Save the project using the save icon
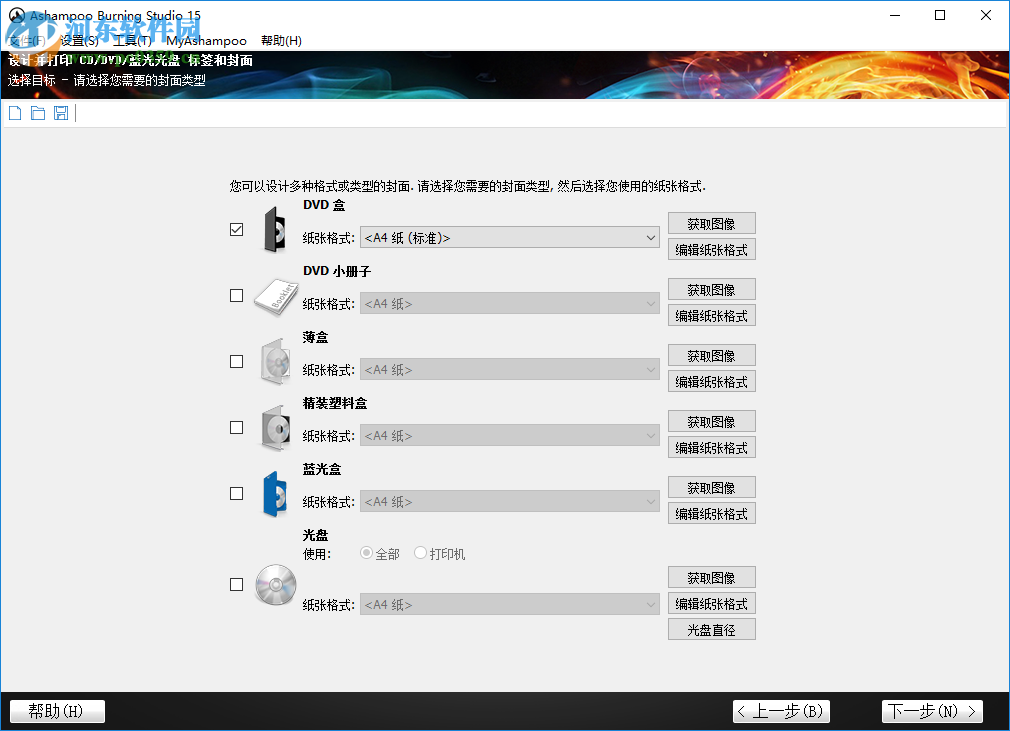Image resolution: width=1010 pixels, height=731 pixels. pyautogui.click(x=61, y=113)
